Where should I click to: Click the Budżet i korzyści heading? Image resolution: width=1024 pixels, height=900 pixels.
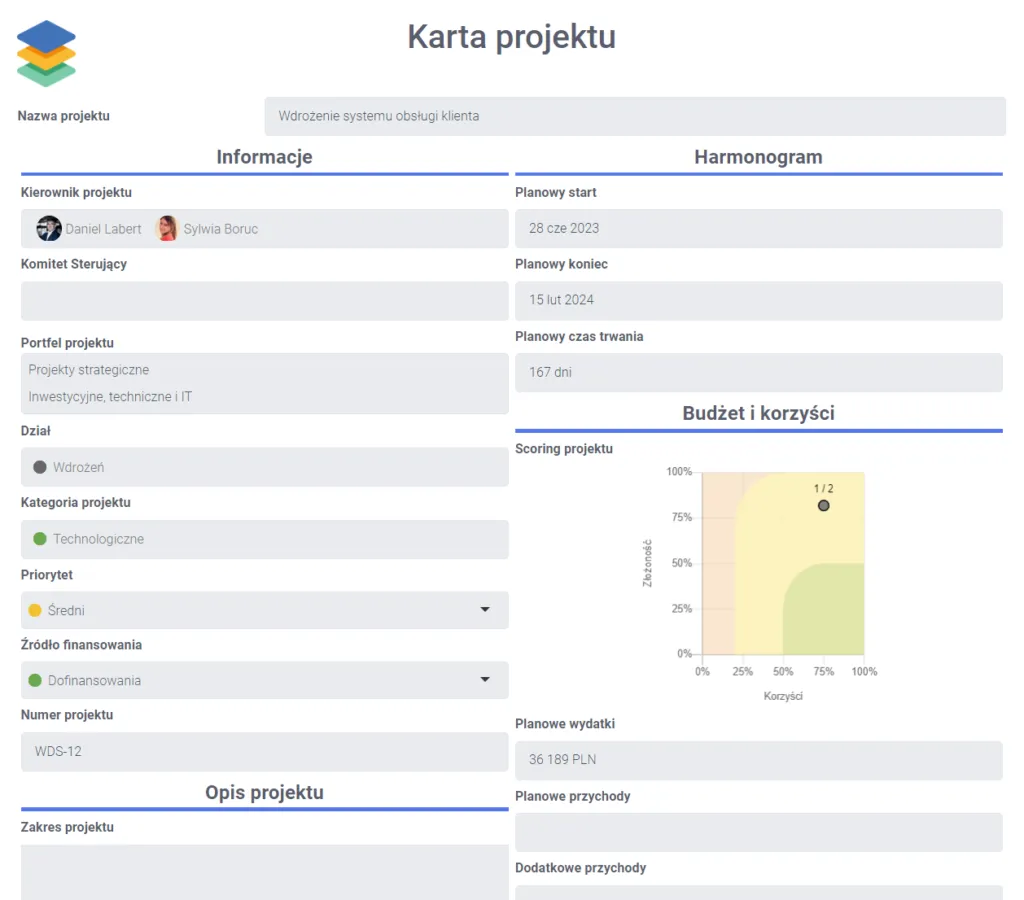[x=757, y=412]
